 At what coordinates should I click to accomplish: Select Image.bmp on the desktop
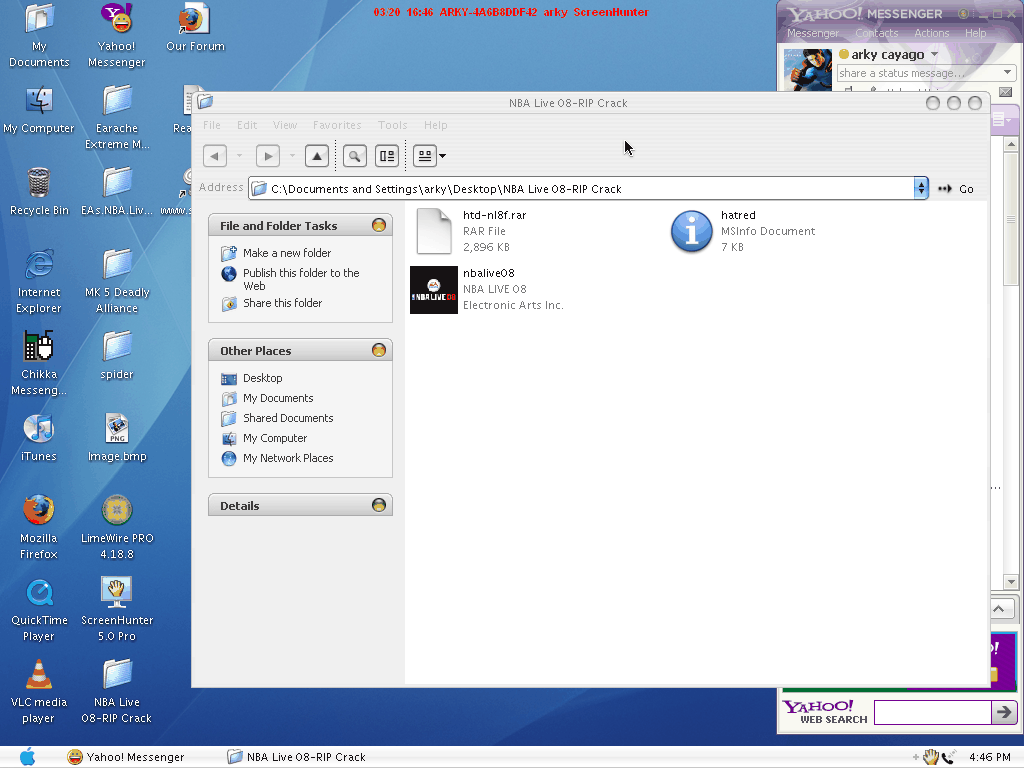coord(117,438)
